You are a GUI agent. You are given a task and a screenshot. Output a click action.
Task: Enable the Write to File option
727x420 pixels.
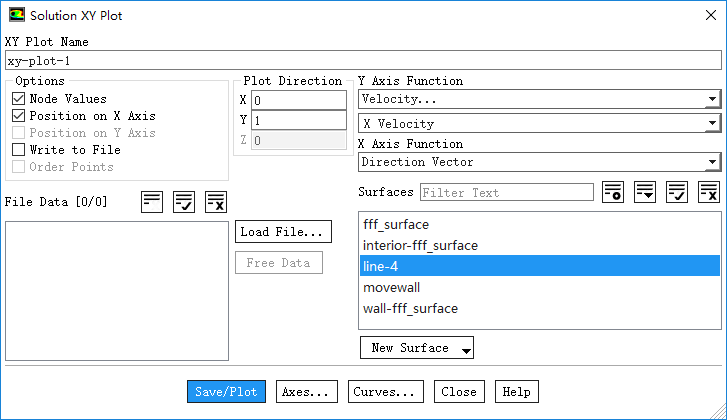[19, 150]
